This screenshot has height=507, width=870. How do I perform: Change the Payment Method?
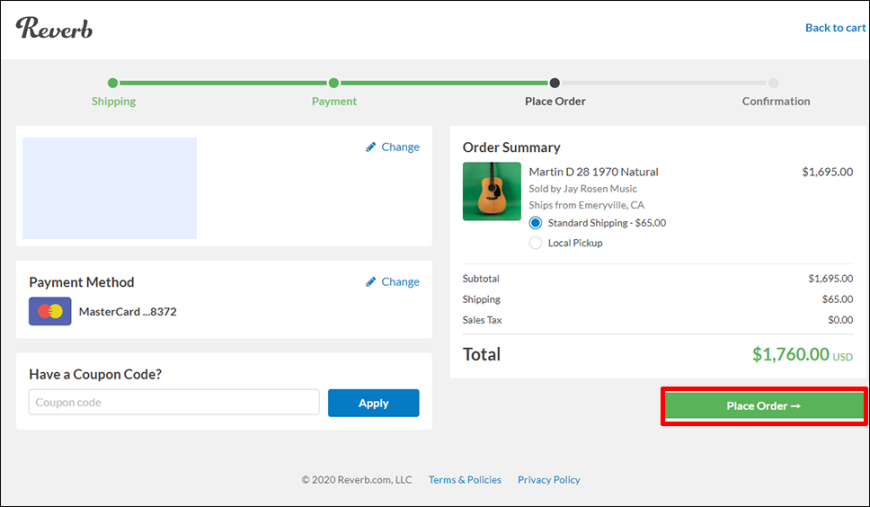point(393,282)
